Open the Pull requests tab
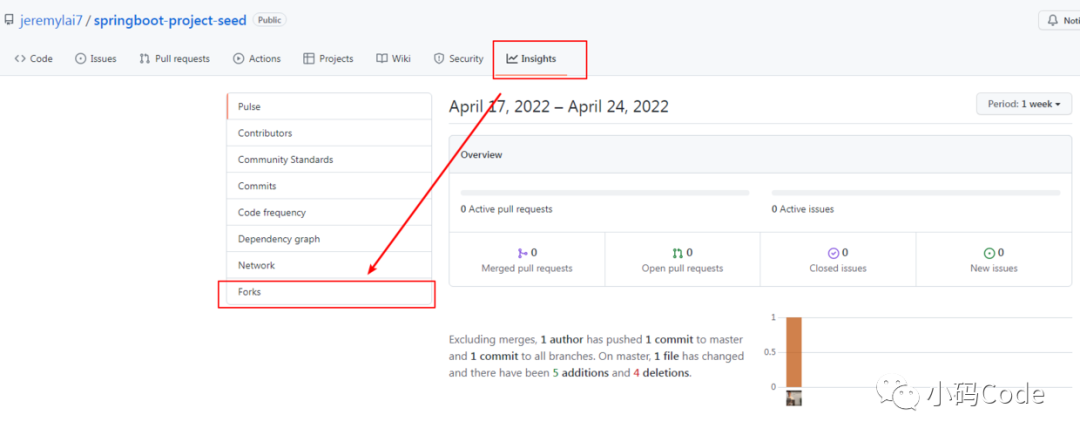The height and width of the screenshot is (442, 1080). point(174,59)
